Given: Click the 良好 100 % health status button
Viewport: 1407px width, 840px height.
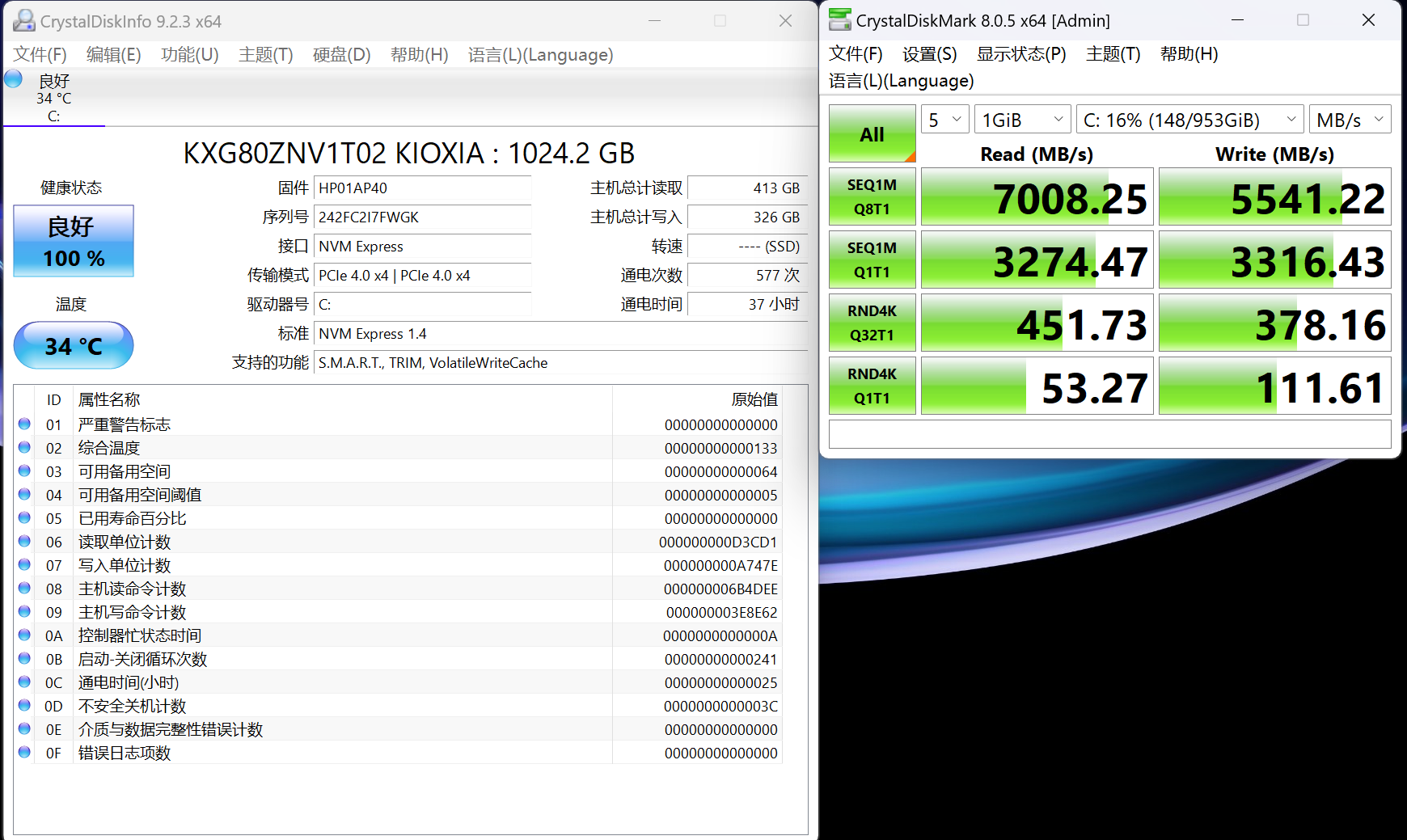Looking at the screenshot, I should pos(74,241).
